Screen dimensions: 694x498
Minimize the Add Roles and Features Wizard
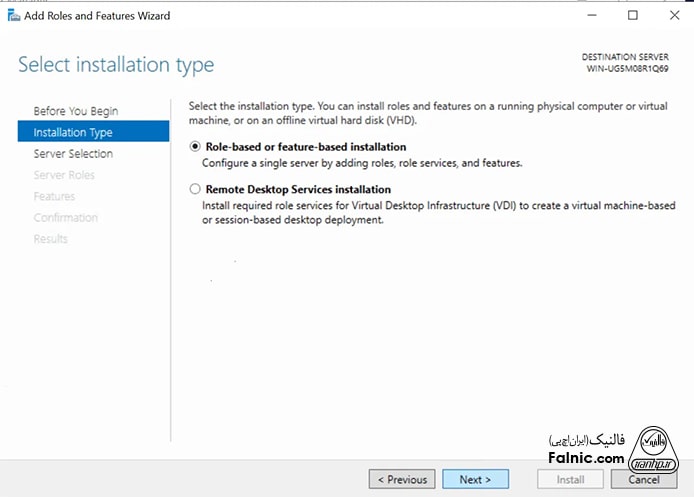tap(587, 16)
